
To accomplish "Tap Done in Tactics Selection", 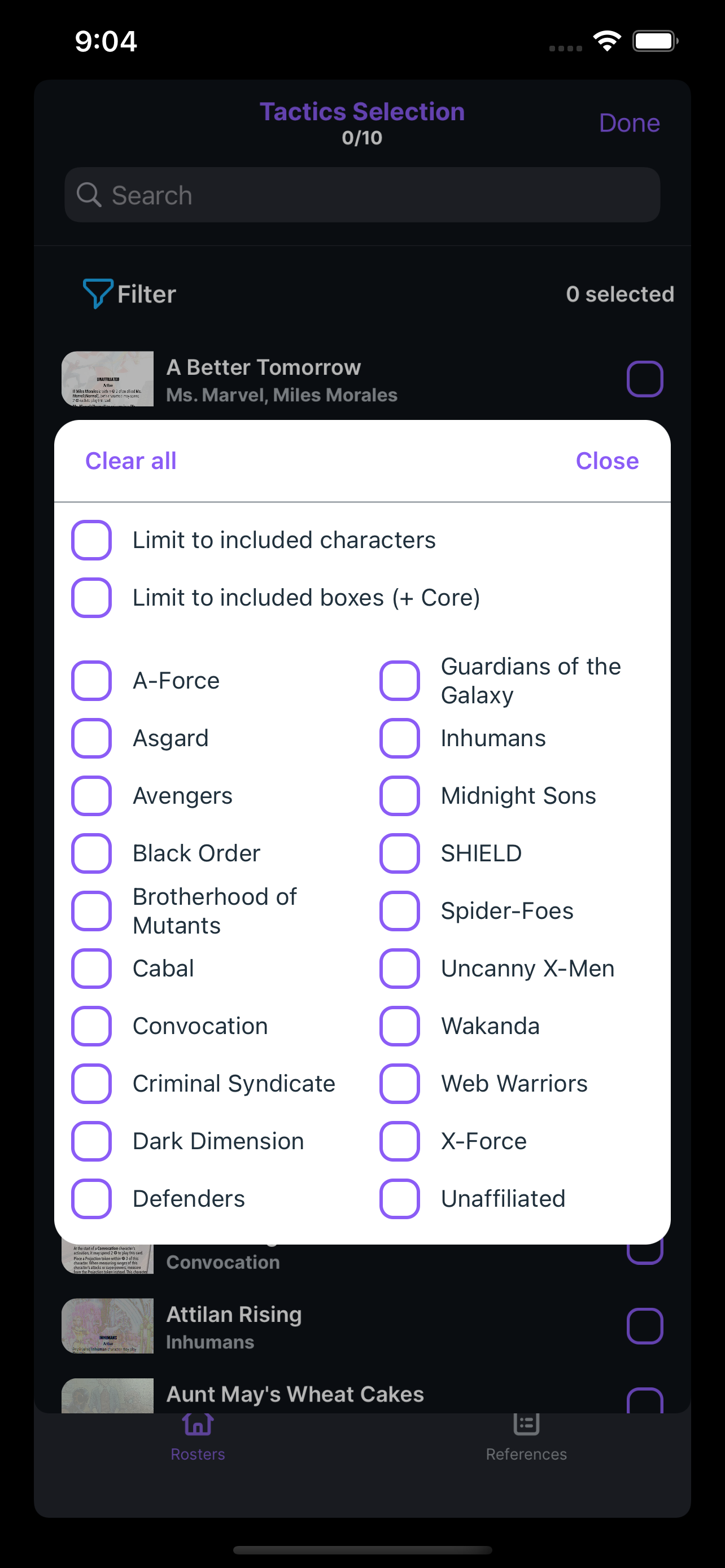I will point(630,123).
